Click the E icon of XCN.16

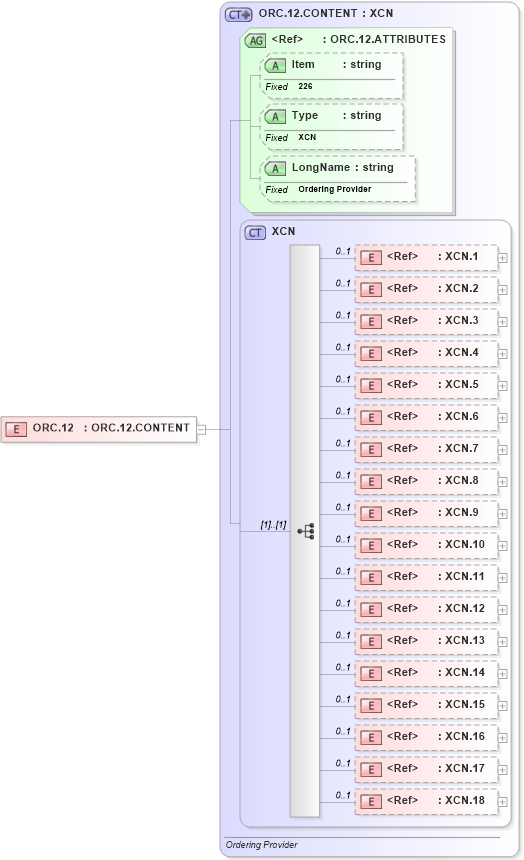[x=371, y=738]
